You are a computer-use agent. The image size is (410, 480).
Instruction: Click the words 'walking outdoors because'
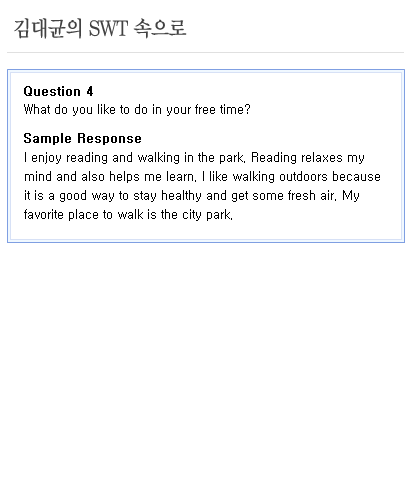(x=306, y=177)
